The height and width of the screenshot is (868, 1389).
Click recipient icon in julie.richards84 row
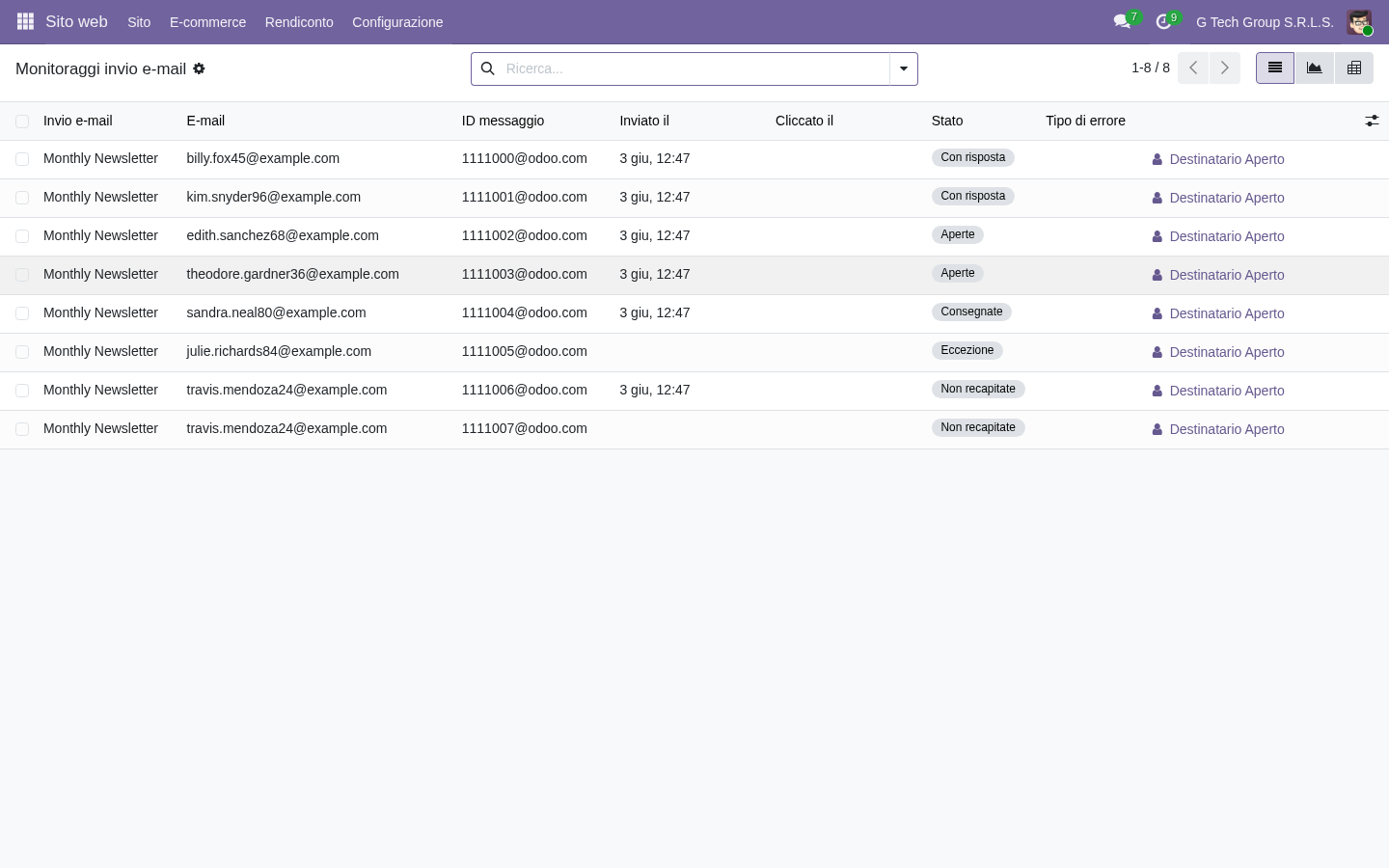tap(1157, 352)
